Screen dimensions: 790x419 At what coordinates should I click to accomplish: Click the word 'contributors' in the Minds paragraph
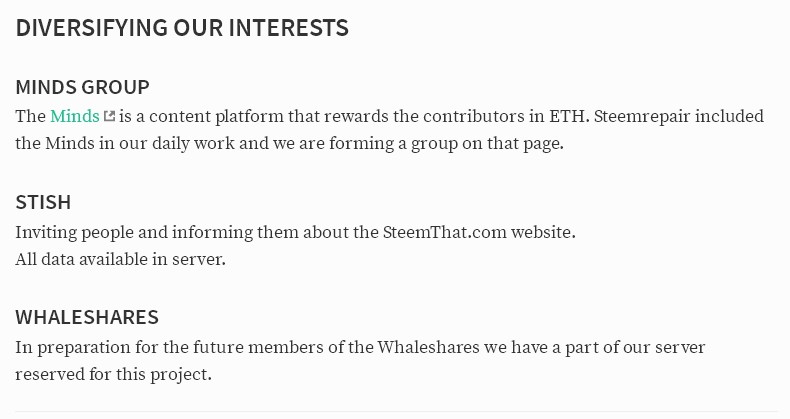[474, 116]
